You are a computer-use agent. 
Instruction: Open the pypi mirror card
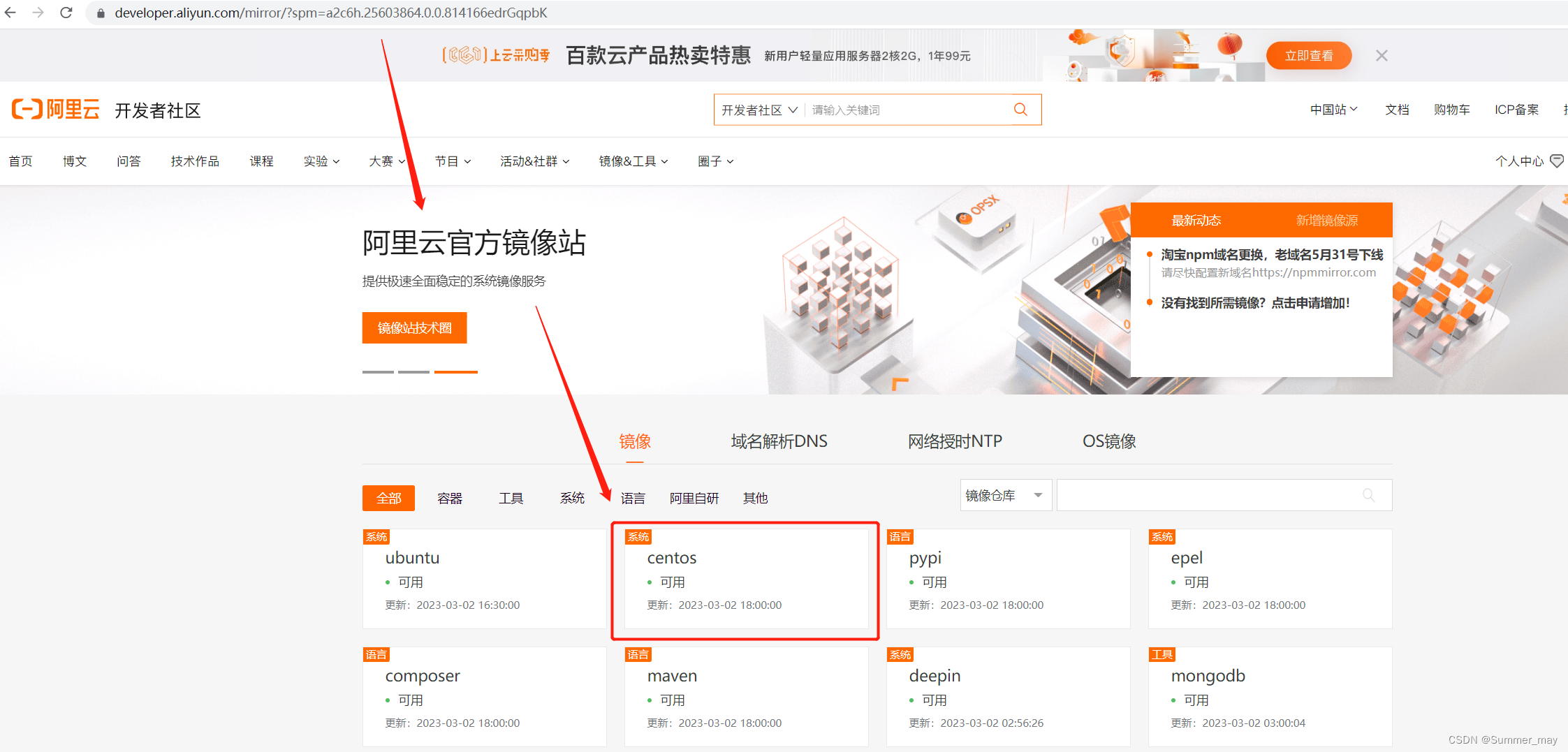[x=1008, y=579]
